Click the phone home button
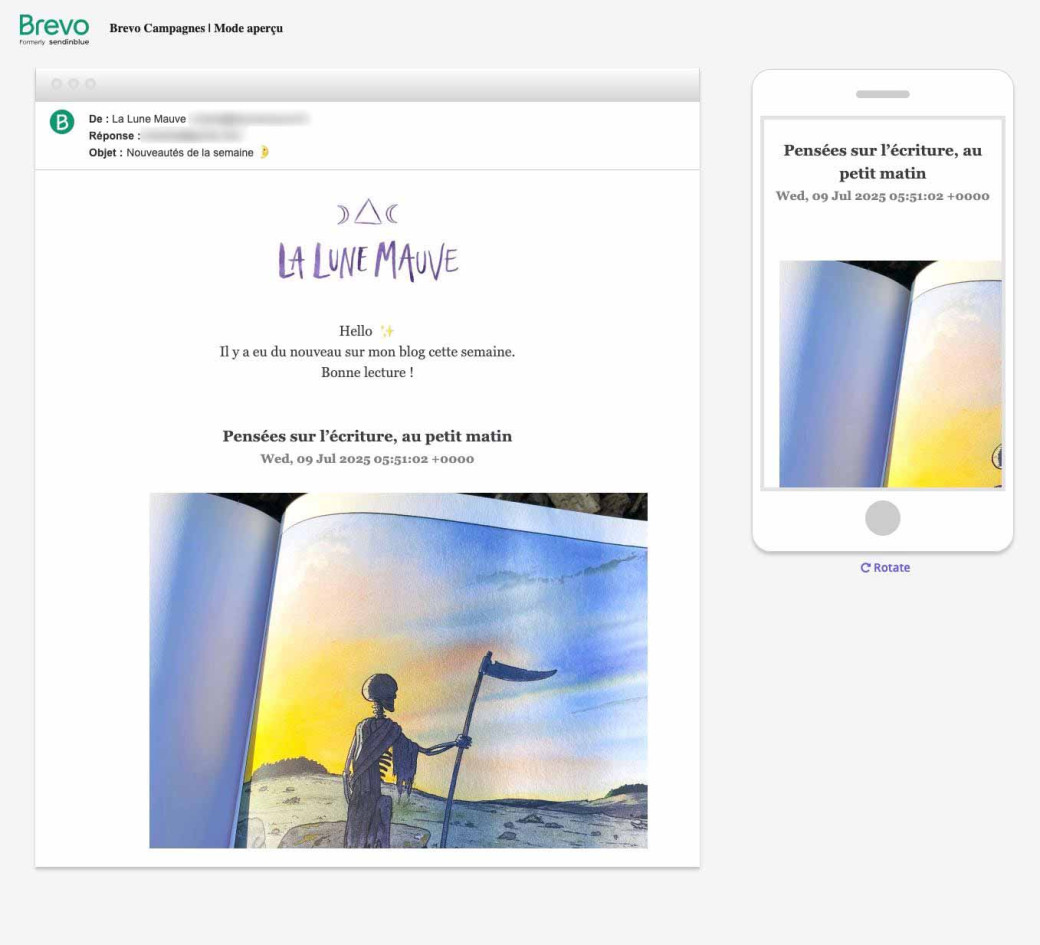The width and height of the screenshot is (1040, 945). click(x=883, y=518)
